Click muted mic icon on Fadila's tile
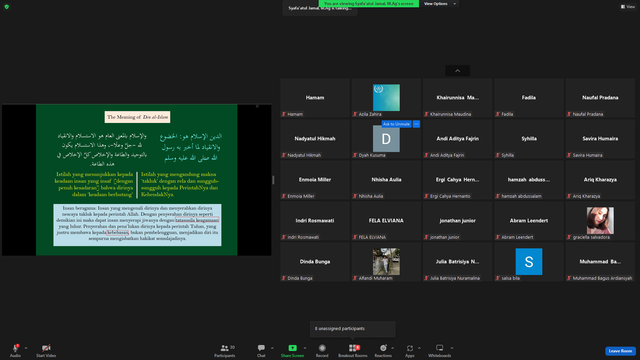 [498, 114]
